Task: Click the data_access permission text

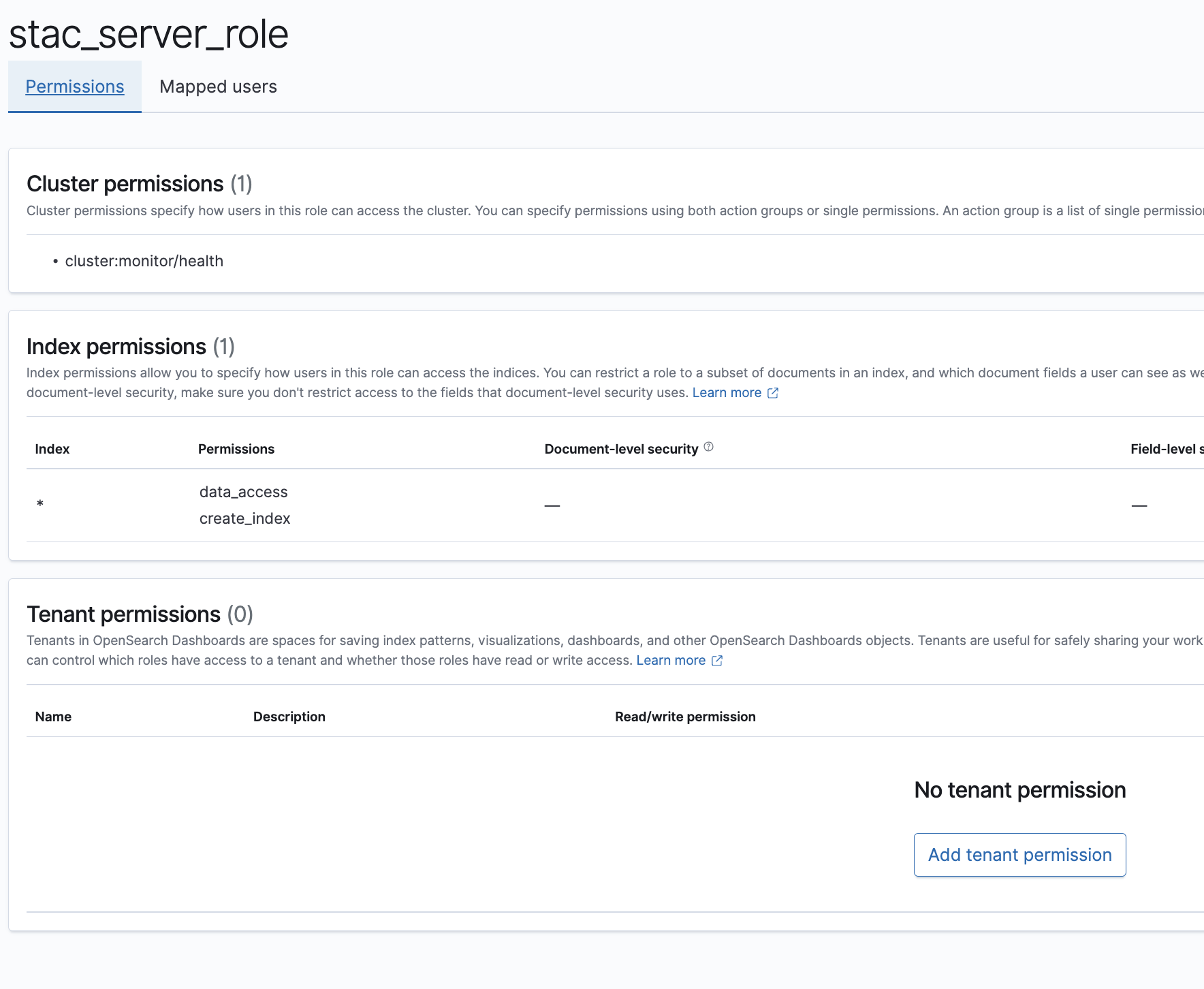Action: click(243, 492)
